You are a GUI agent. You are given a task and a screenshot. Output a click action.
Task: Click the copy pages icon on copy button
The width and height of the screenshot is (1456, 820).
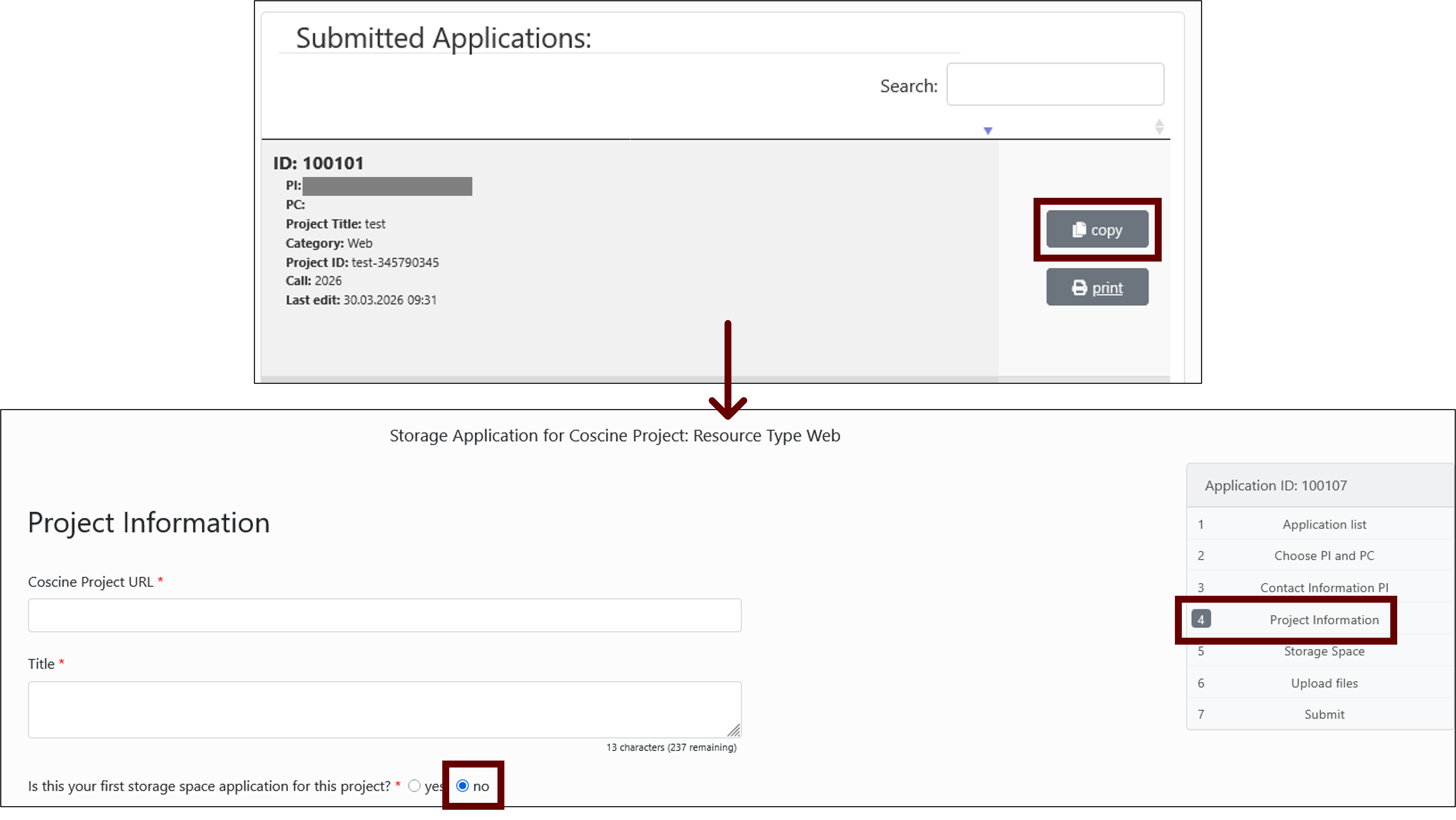[x=1079, y=230]
